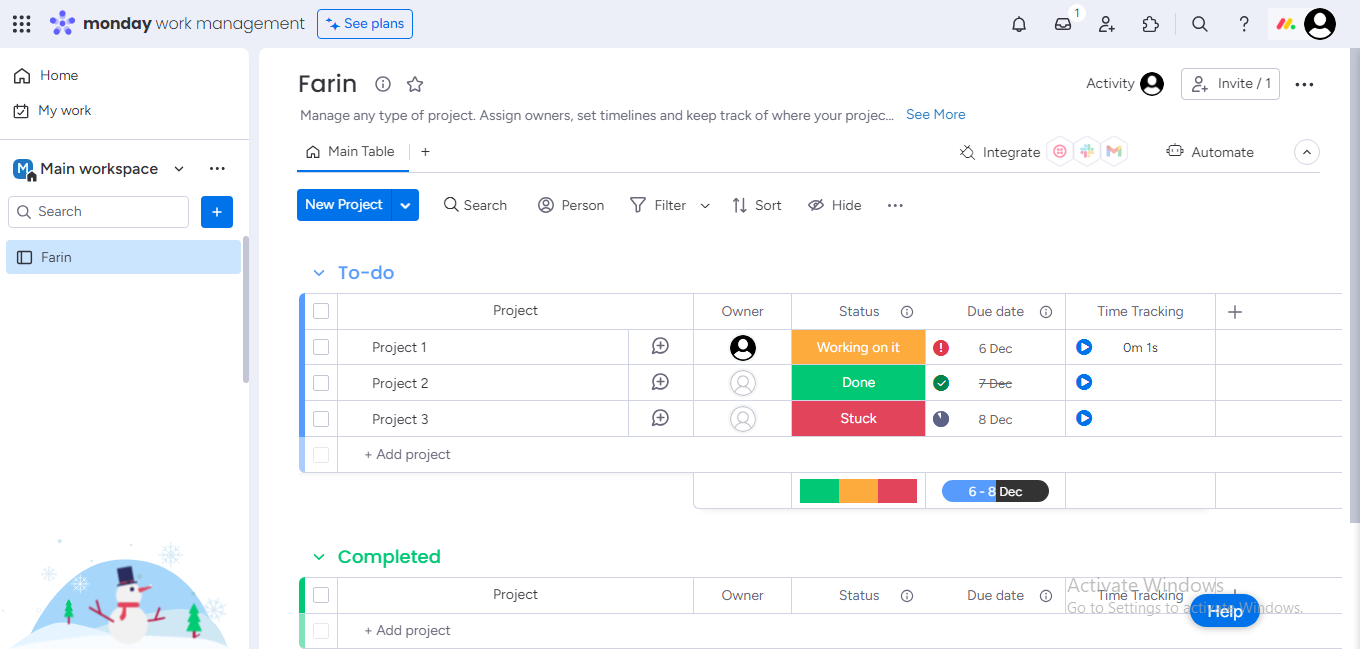This screenshot has width=1360, height=649.
Task: Click Hide columns in toolbar
Action: pos(835,205)
